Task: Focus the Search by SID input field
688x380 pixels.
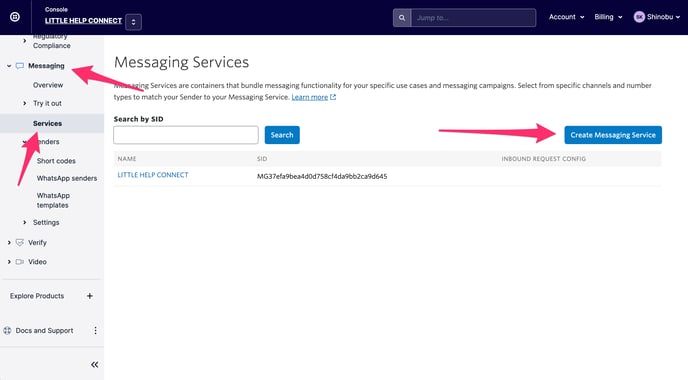Action: pos(186,135)
